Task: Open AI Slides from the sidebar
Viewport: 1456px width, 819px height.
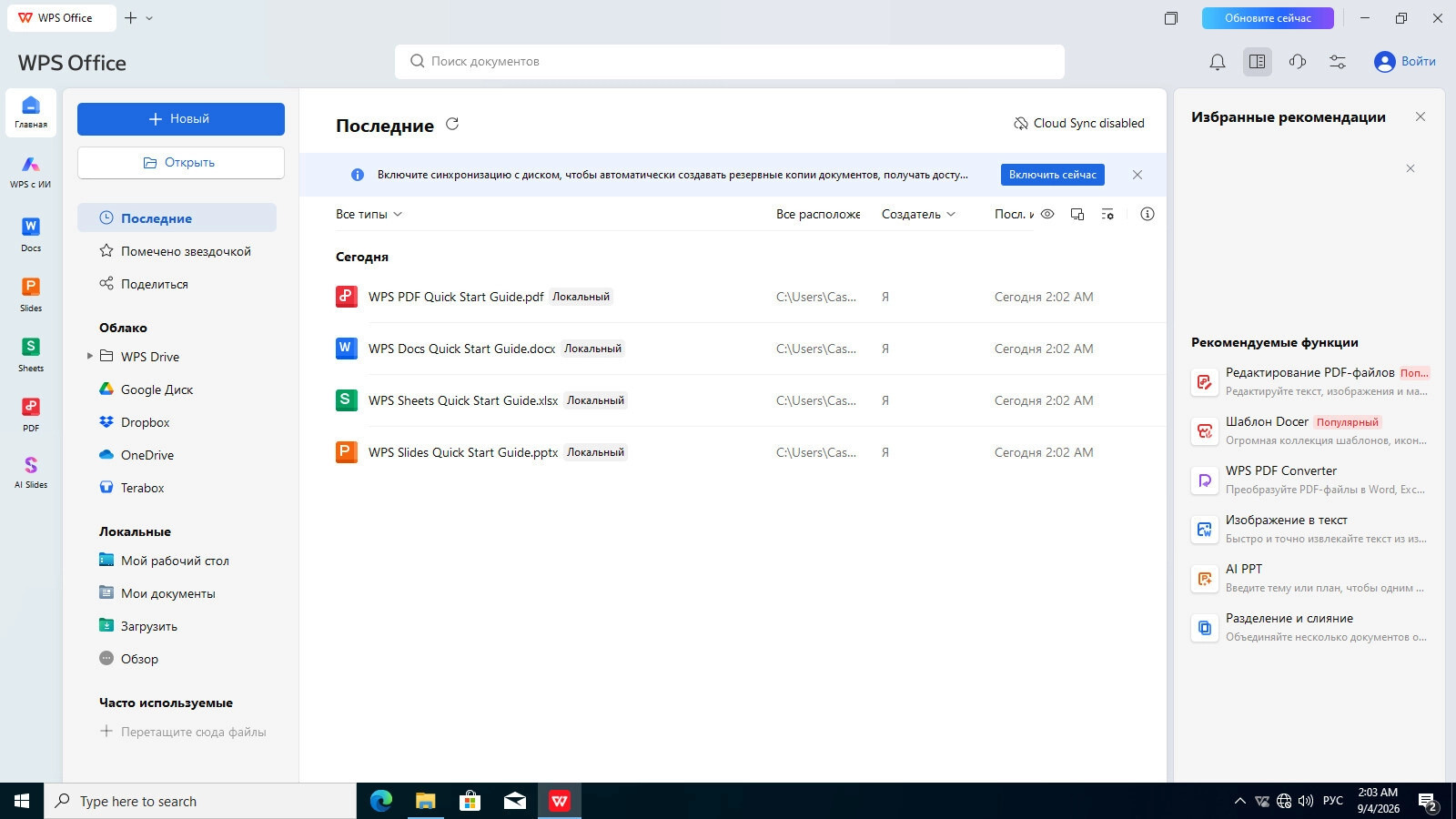Action: (x=31, y=472)
